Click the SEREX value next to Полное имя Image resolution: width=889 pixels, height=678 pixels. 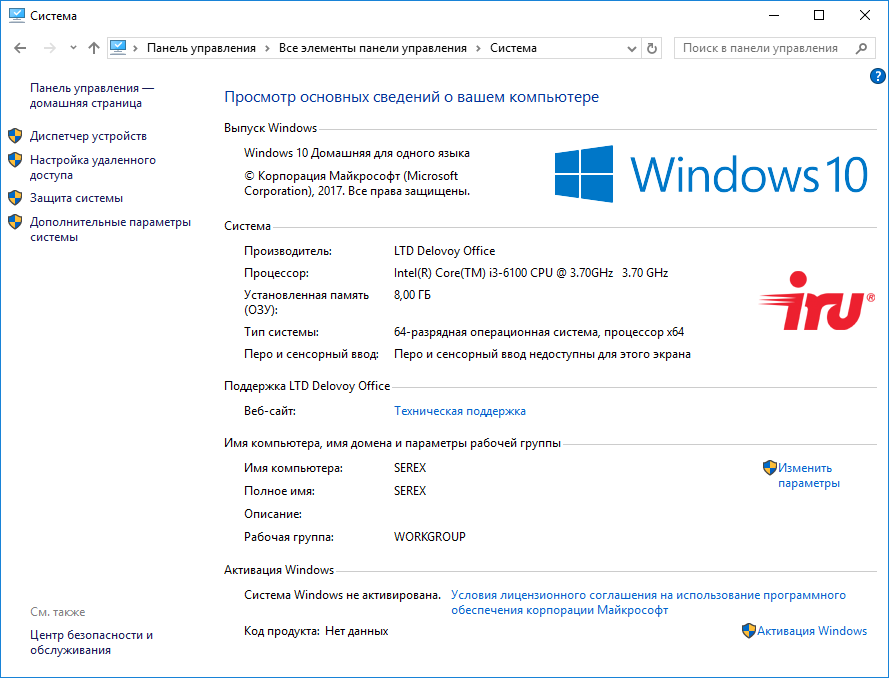[x=410, y=491]
